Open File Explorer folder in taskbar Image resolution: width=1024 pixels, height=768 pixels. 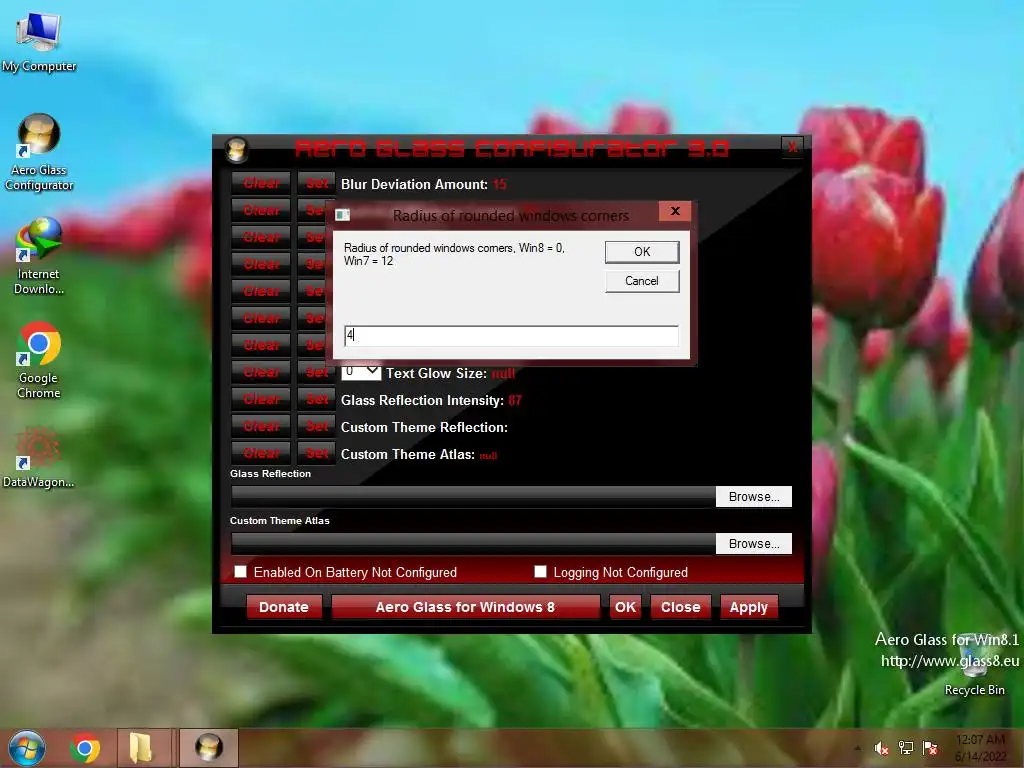(142, 748)
